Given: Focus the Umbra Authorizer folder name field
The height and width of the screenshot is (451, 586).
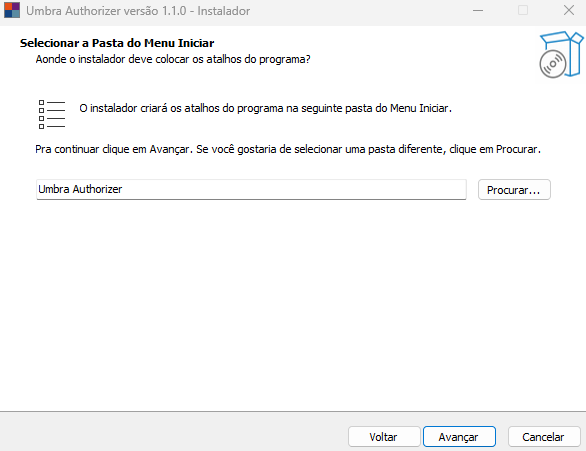Looking at the screenshot, I should pyautogui.click(x=251, y=189).
